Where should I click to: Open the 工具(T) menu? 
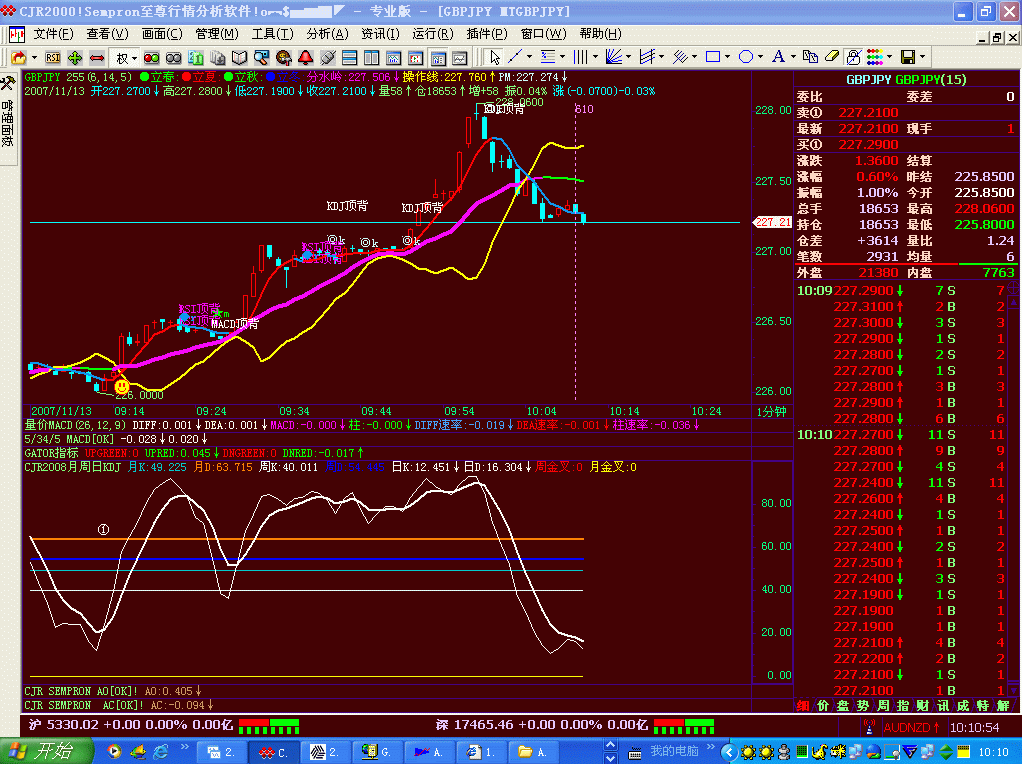(x=271, y=34)
